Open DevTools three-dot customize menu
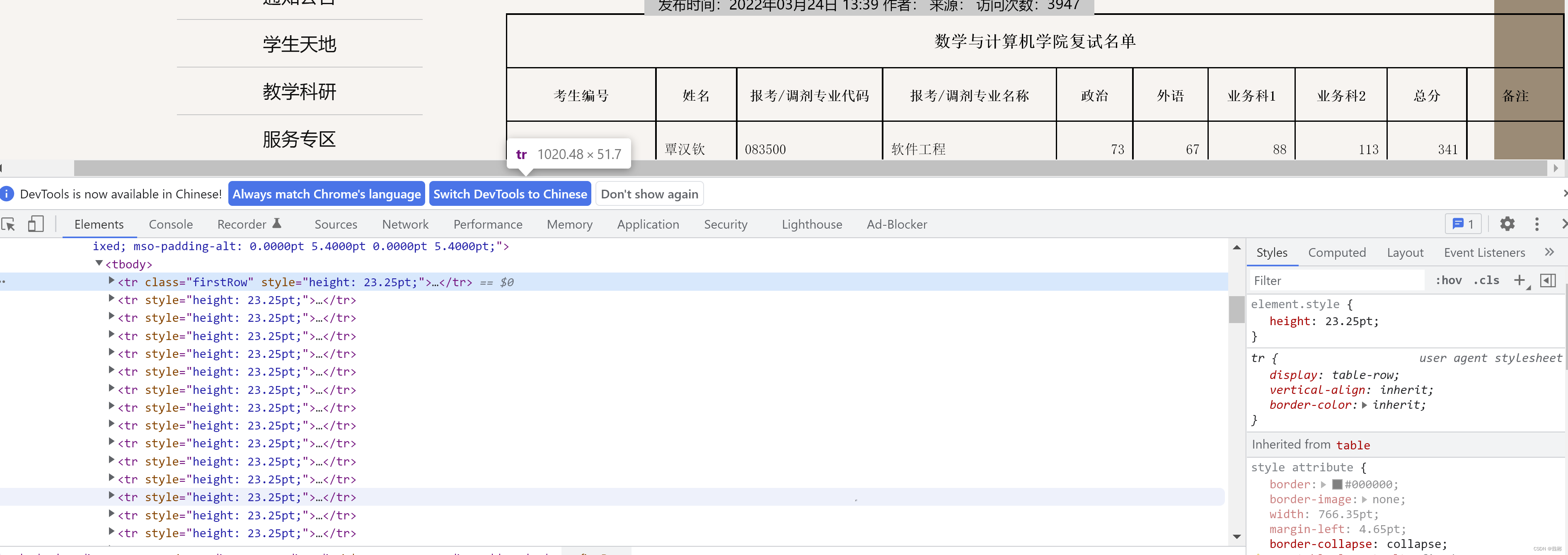 coord(1537,224)
